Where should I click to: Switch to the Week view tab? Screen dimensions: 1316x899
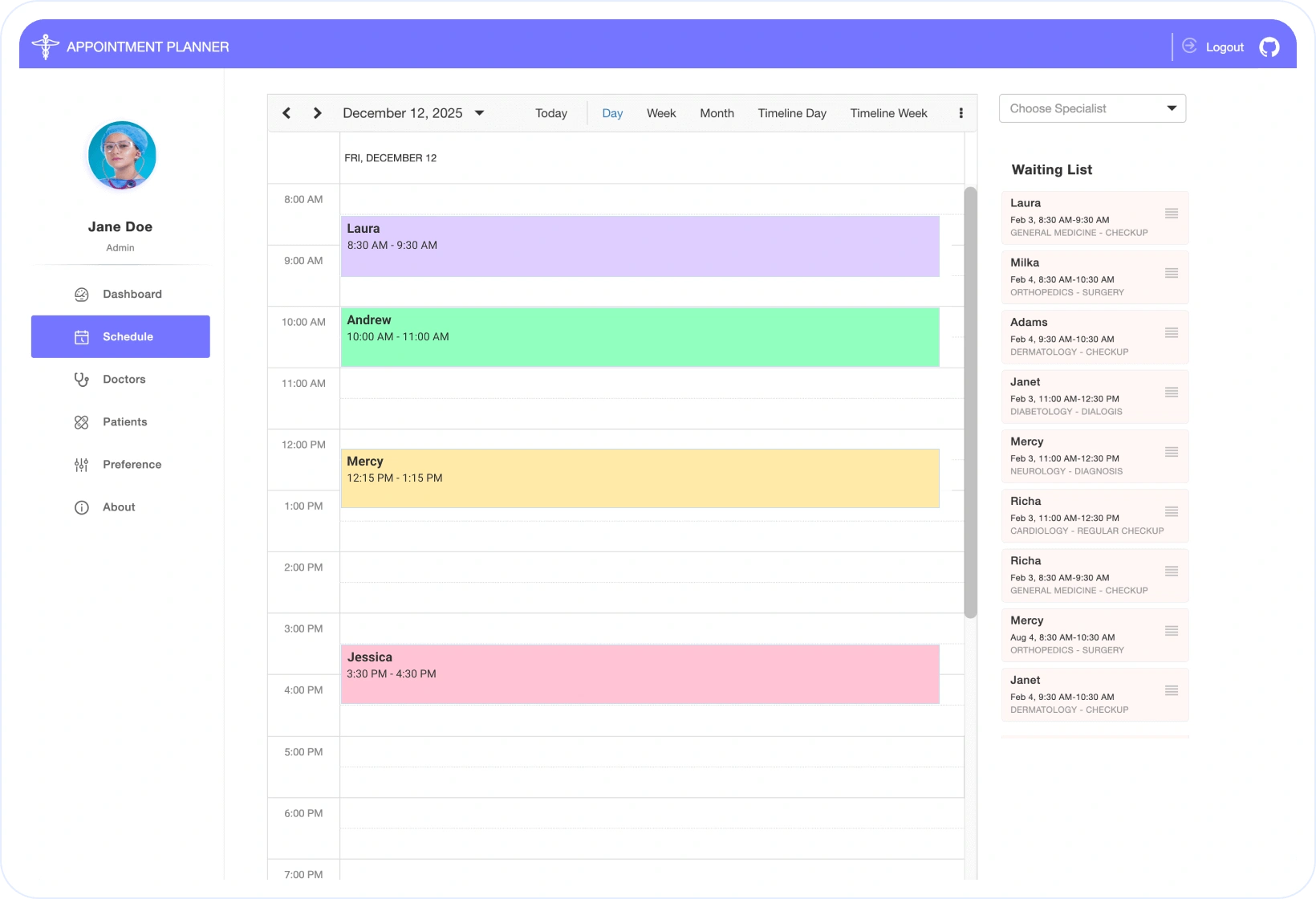pyautogui.click(x=660, y=113)
